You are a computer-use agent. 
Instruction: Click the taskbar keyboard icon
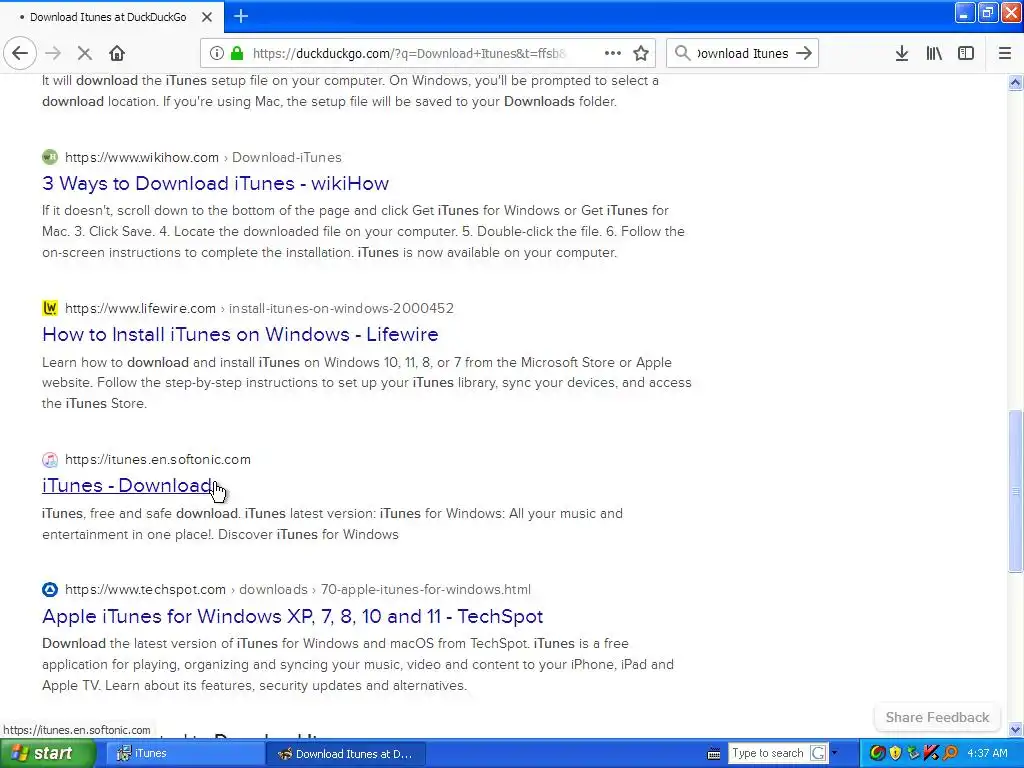pyautogui.click(x=714, y=754)
